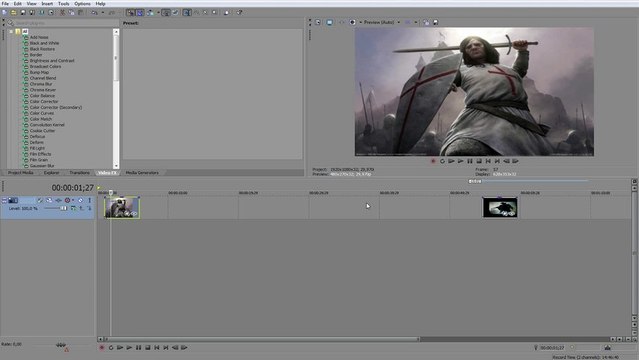
Task: Click the timeline horizontal scrollbar
Action: 262,339
